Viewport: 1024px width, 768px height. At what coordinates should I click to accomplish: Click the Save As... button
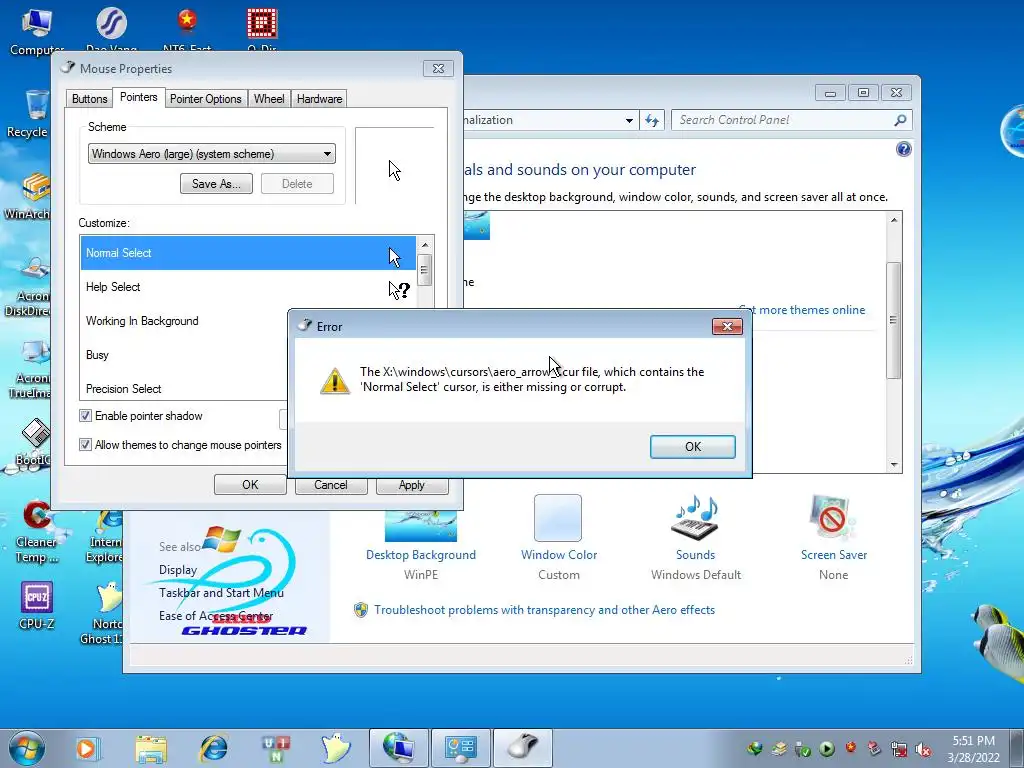point(216,184)
